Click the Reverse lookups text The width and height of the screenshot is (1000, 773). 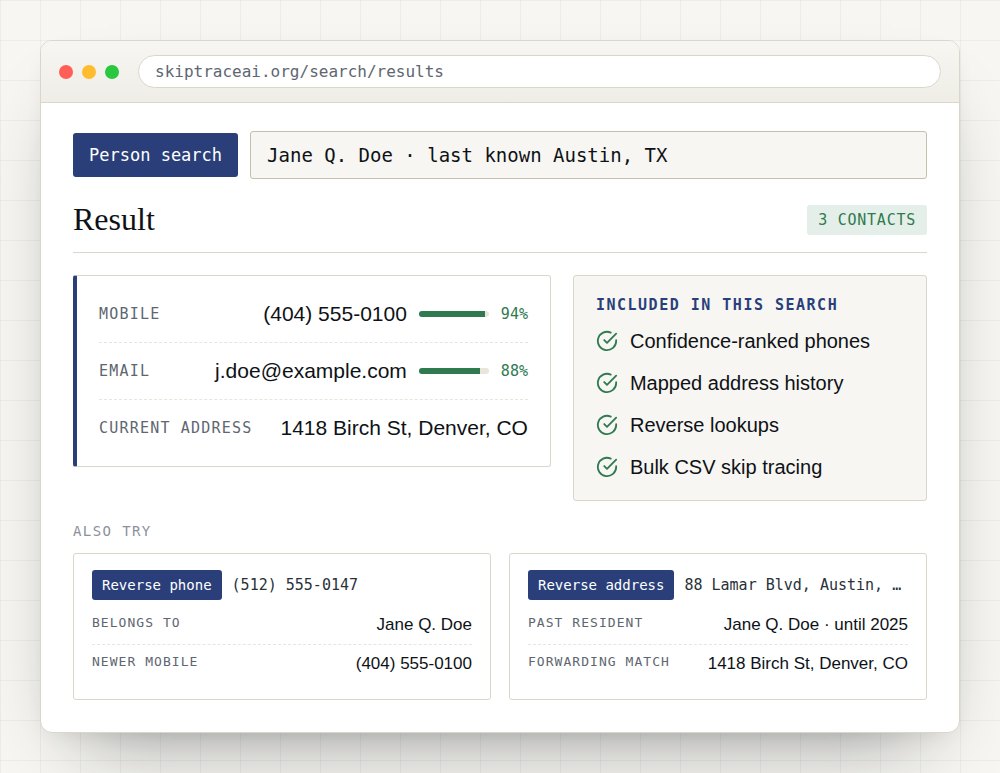(704, 425)
